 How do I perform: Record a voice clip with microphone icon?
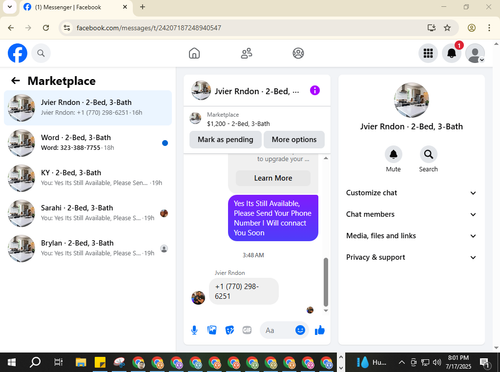pyautogui.click(x=194, y=330)
